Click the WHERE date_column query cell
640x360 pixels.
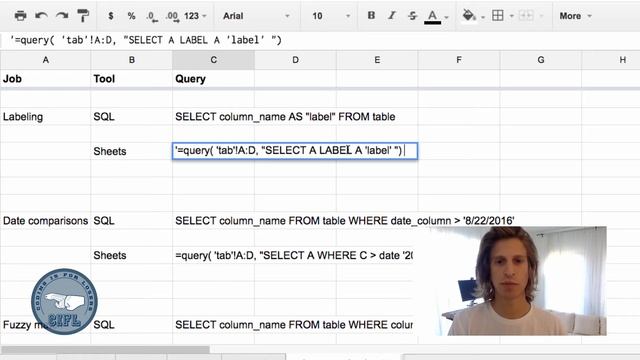344,221
